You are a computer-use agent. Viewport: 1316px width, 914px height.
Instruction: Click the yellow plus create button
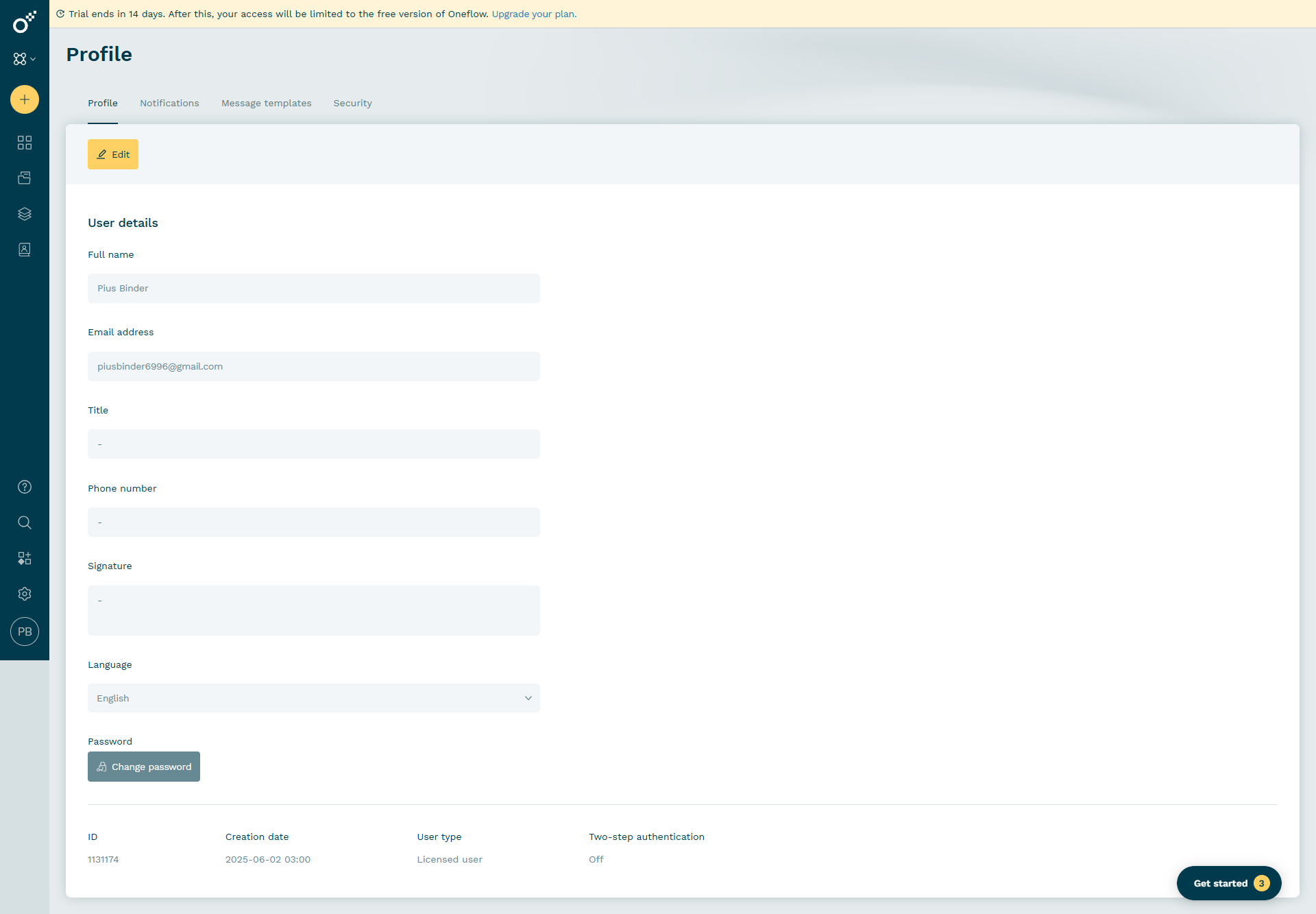tap(25, 99)
